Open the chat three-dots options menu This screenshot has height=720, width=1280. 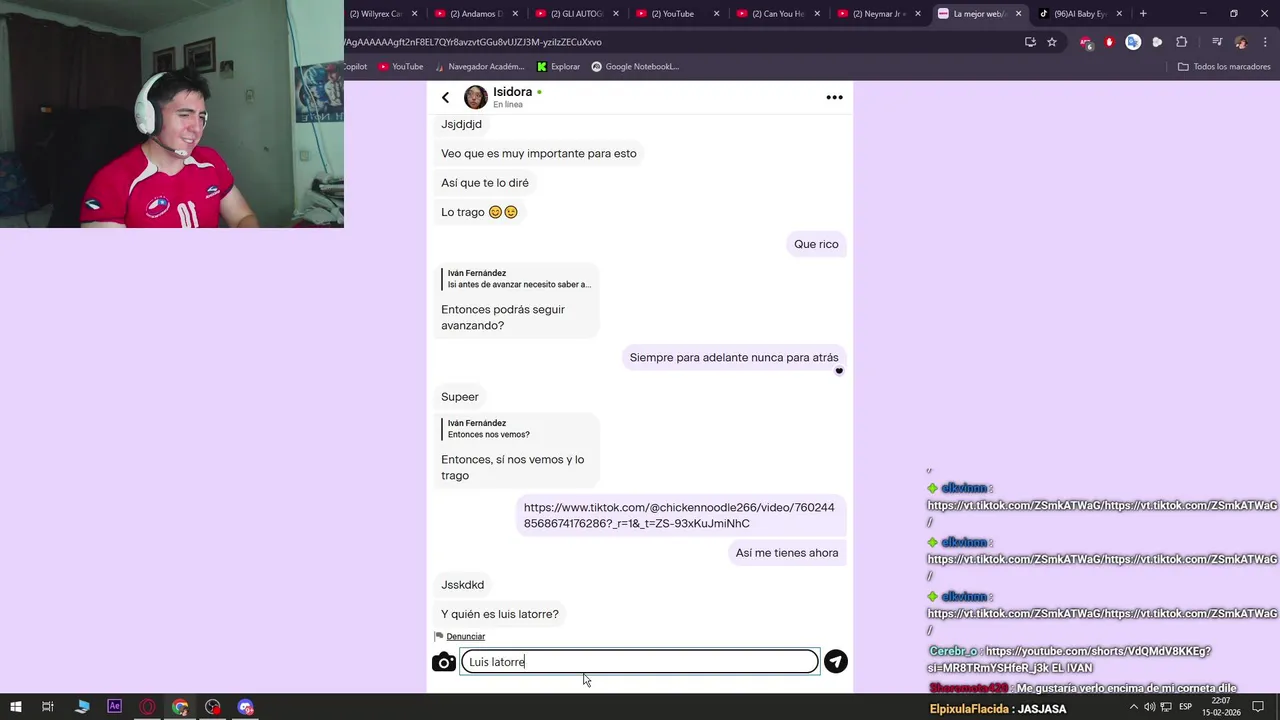pos(834,97)
